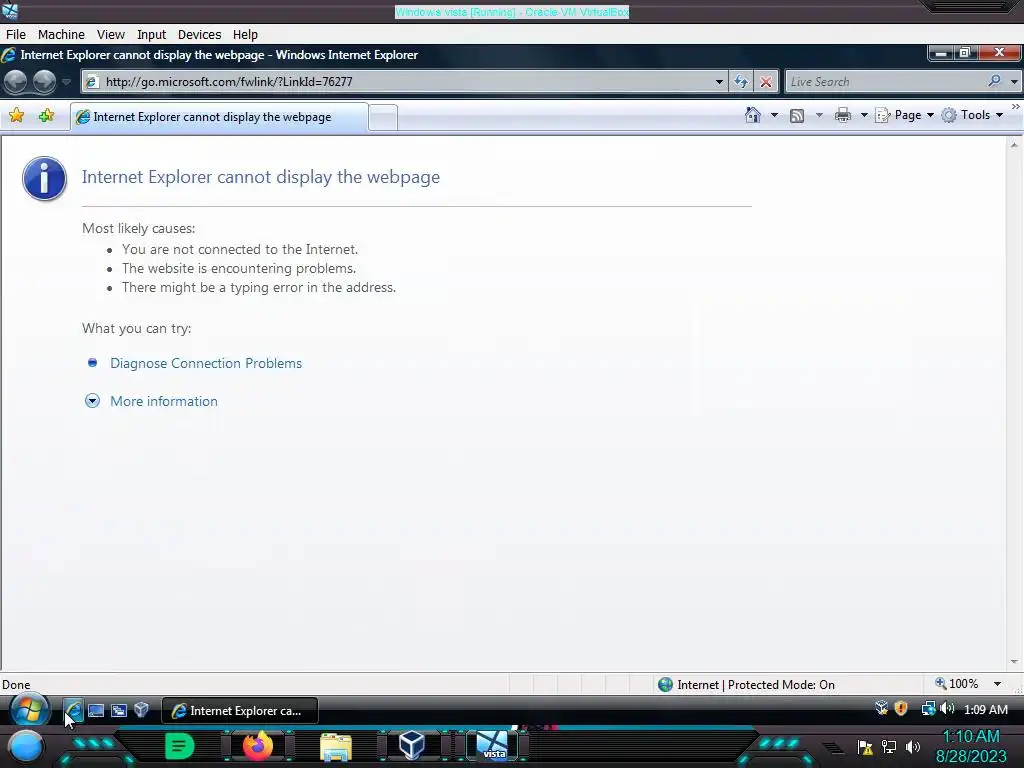Open the Tools menu

click(x=972, y=115)
